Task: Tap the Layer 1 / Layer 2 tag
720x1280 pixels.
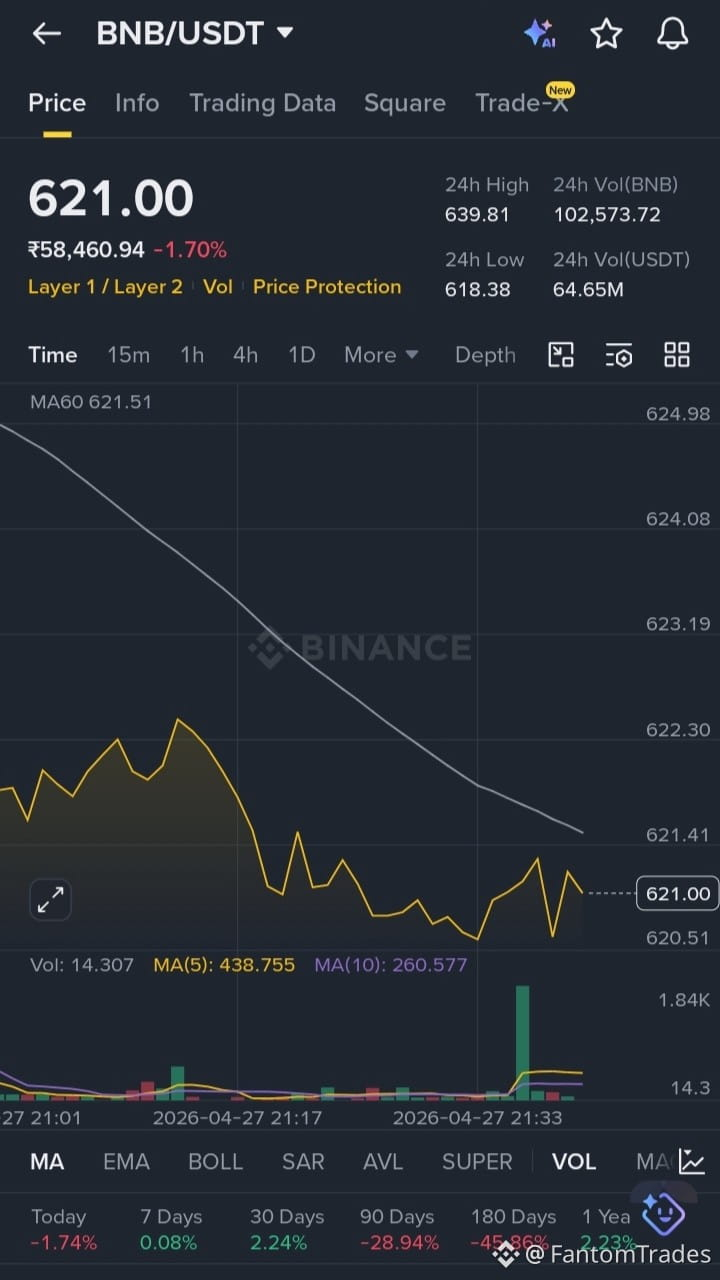Action: tap(105, 287)
